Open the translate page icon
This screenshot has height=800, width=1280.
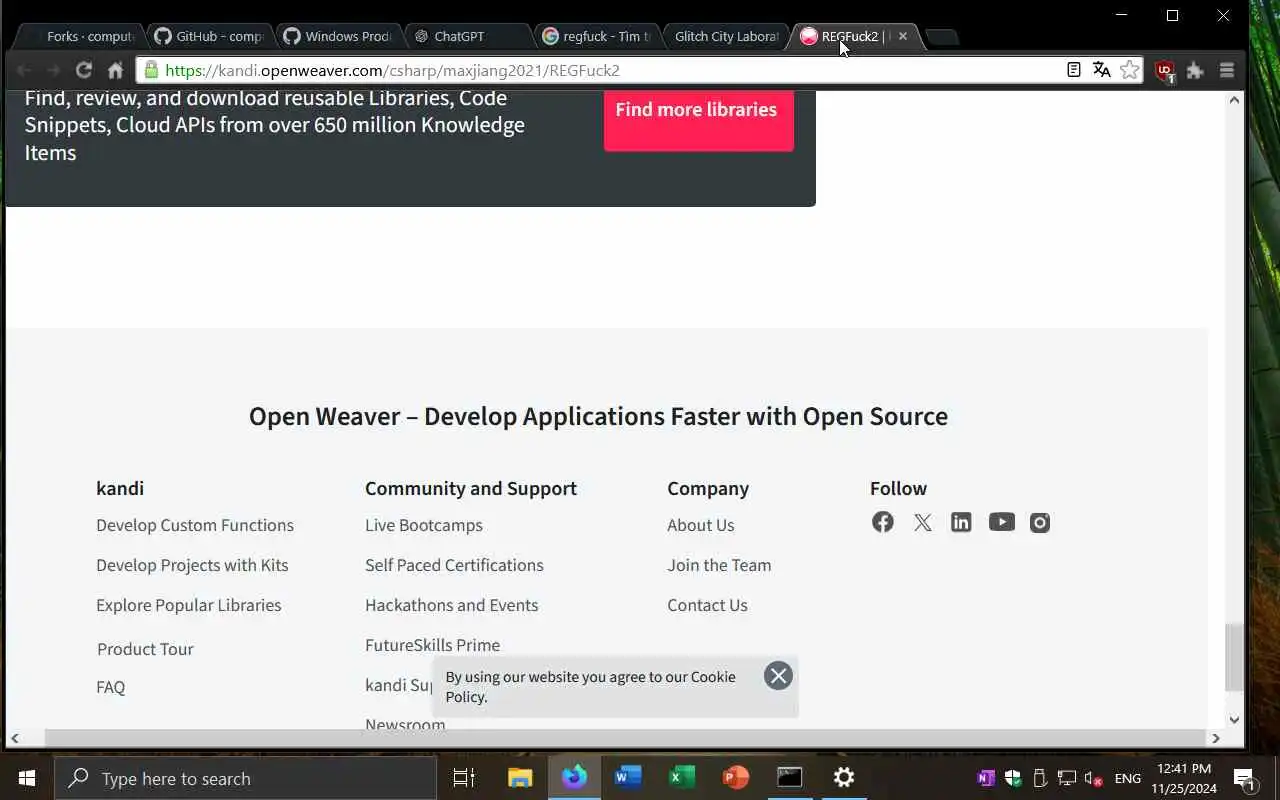click(x=1101, y=70)
